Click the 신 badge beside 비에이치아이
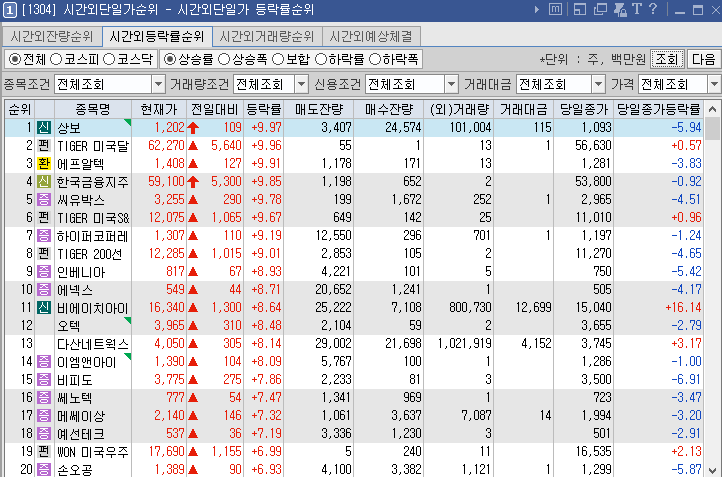 (x=44, y=307)
